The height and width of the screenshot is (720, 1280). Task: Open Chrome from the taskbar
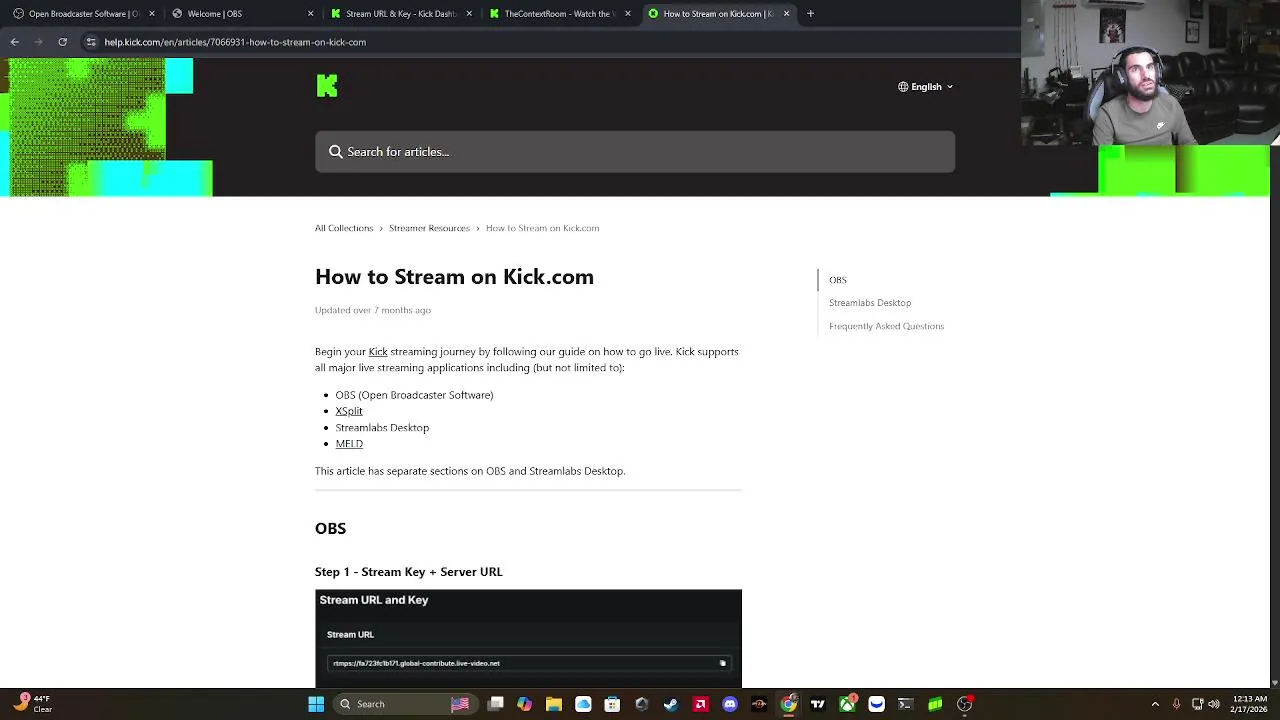(x=789, y=704)
